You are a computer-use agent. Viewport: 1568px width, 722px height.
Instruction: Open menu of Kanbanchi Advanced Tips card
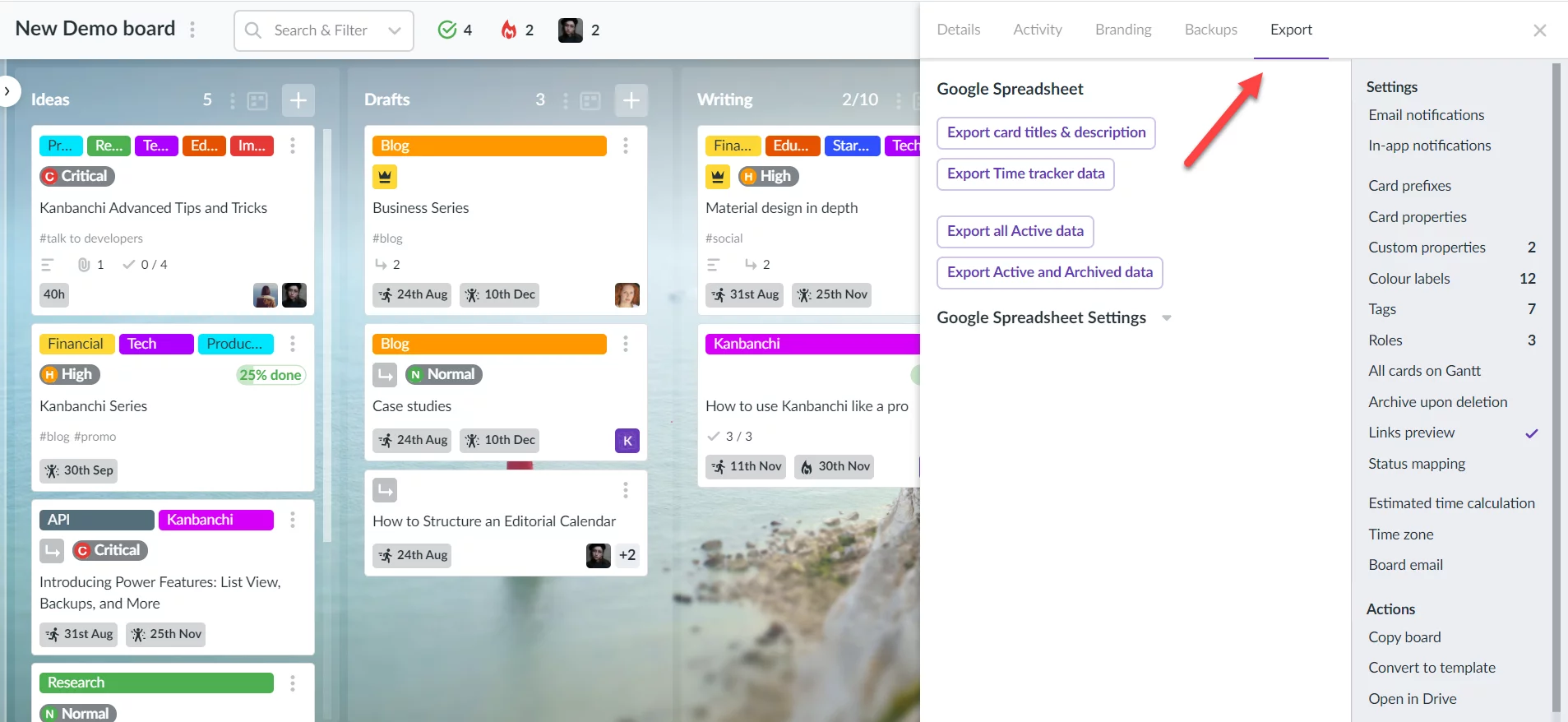293,146
